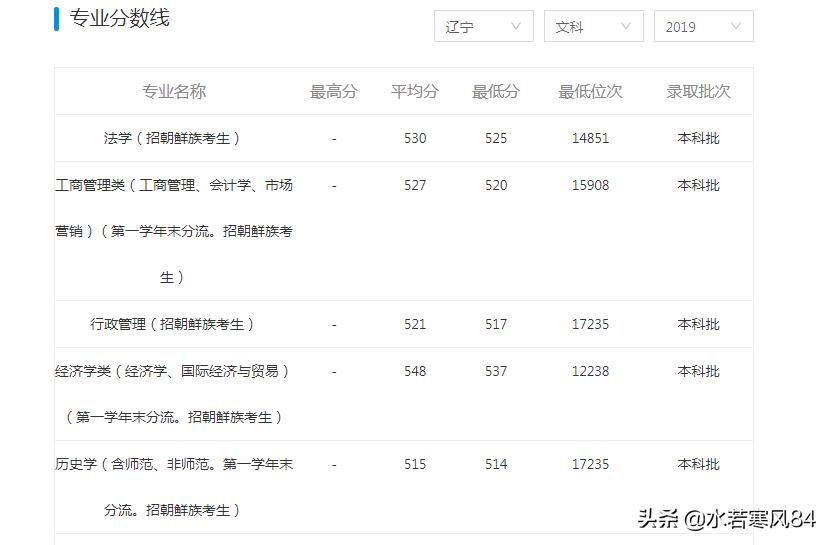Click the 平均分 column header
The height and width of the screenshot is (545, 832).
415,91
